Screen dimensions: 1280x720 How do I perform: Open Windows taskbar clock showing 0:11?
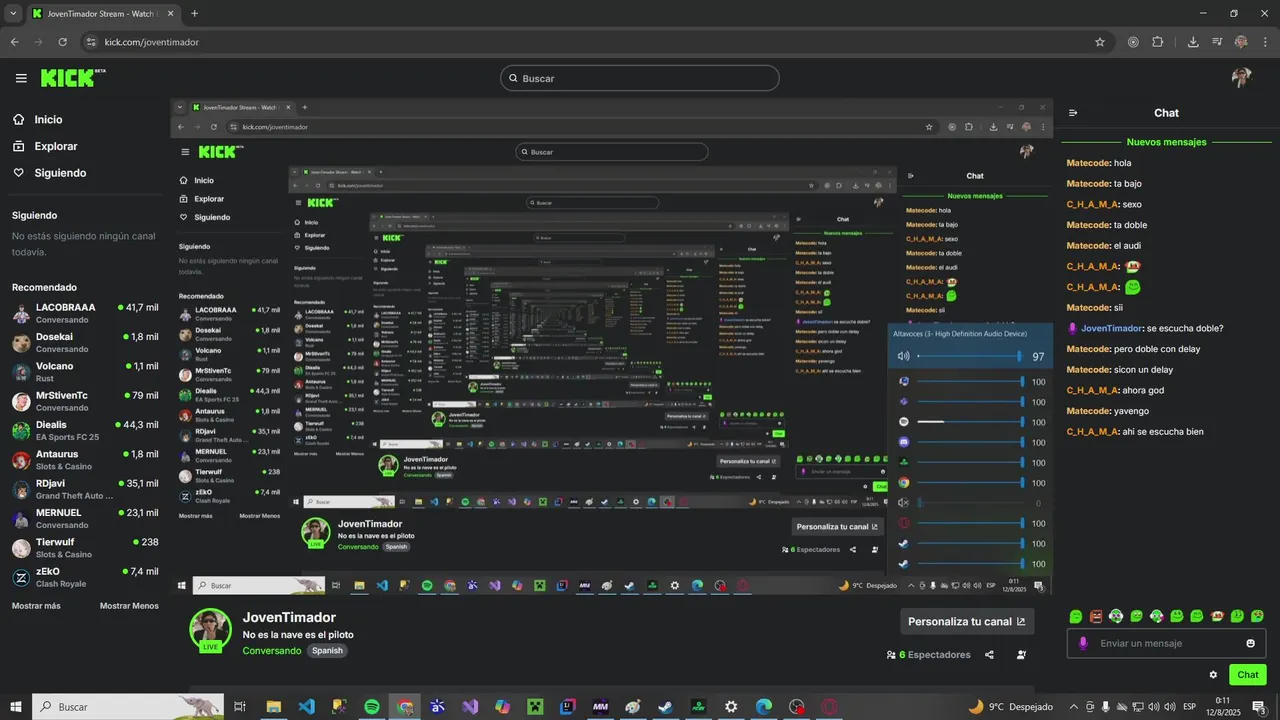[1222, 707]
